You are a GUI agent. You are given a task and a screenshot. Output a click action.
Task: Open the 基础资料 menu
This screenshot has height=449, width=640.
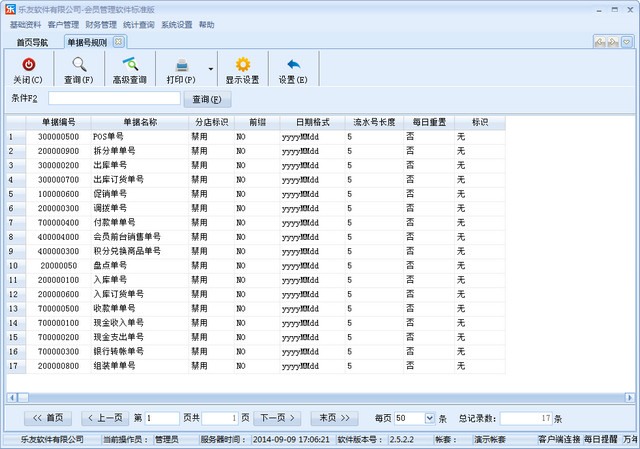pyautogui.click(x=25, y=24)
